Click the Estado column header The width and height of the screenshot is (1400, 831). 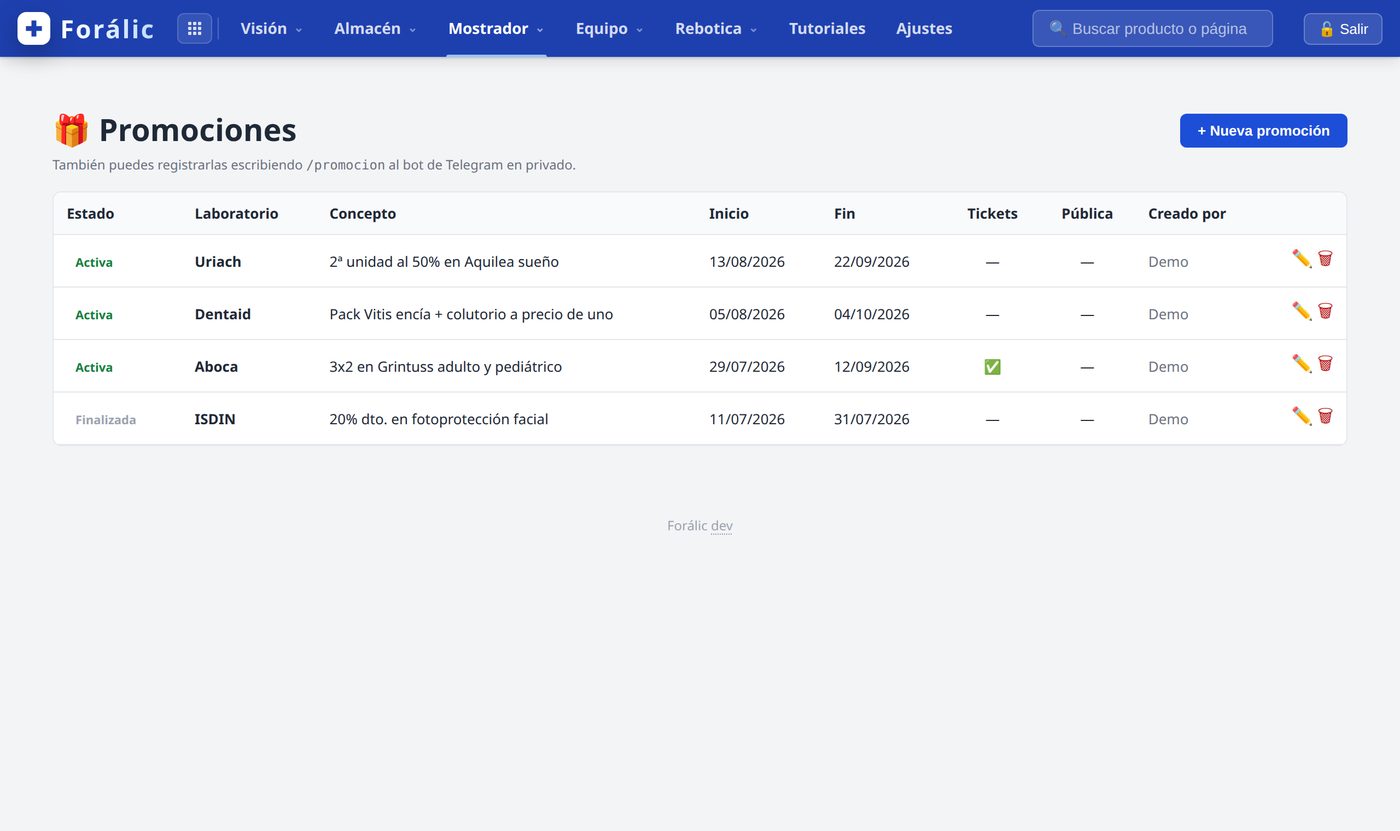coord(90,214)
